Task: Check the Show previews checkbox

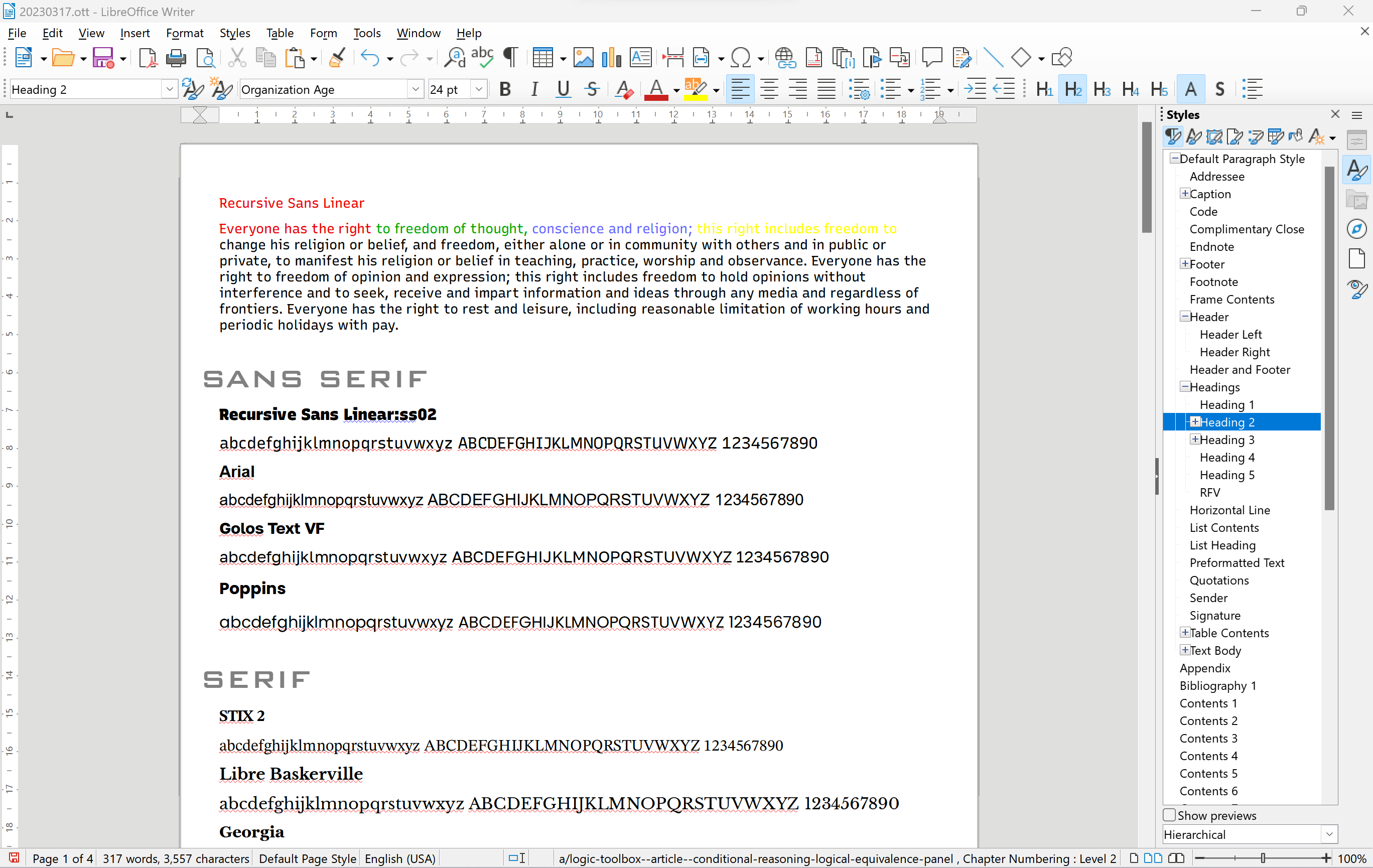Action: [x=1169, y=815]
